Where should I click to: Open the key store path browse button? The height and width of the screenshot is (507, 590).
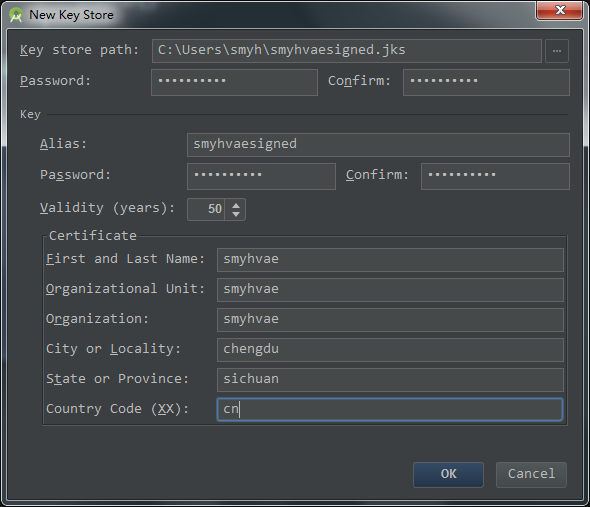pyautogui.click(x=557, y=51)
